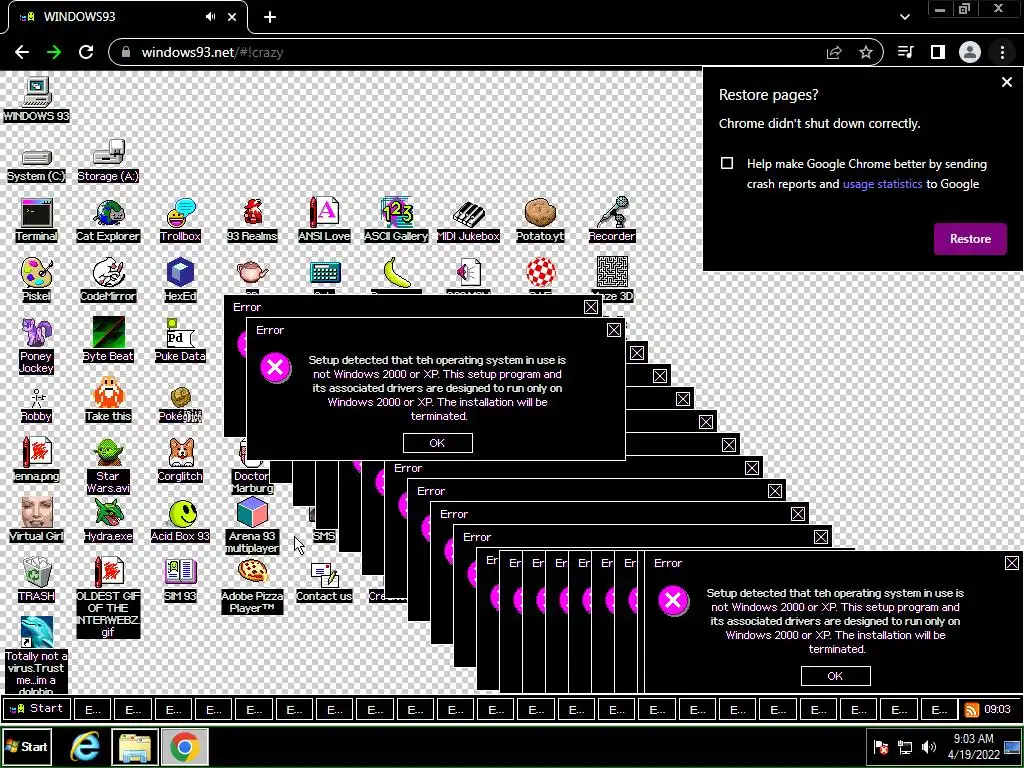Screen dimensions: 1024x768
Task: Follow the usage statistics link
Action: coord(882,184)
